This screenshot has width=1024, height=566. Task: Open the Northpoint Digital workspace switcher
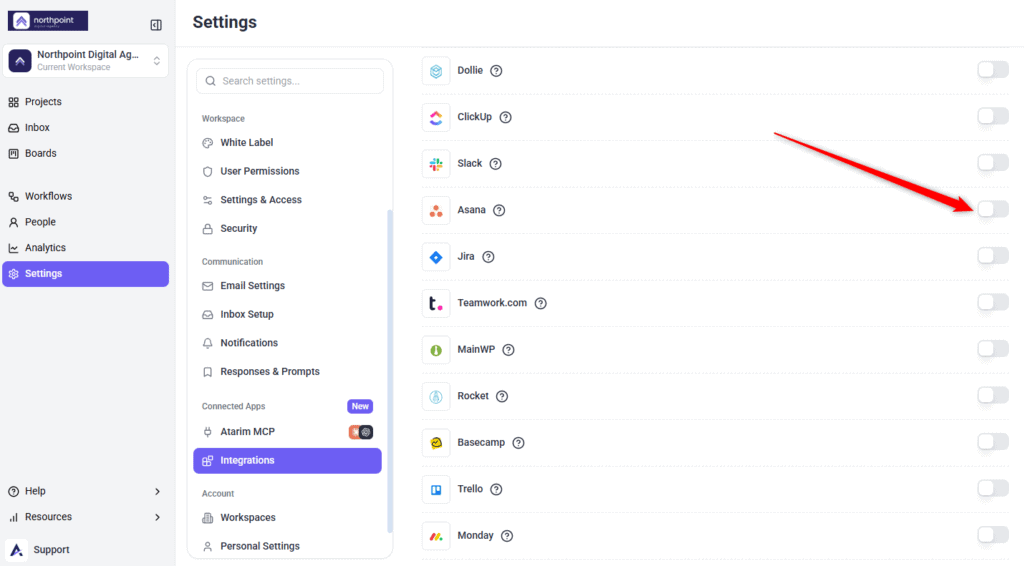pos(86,61)
